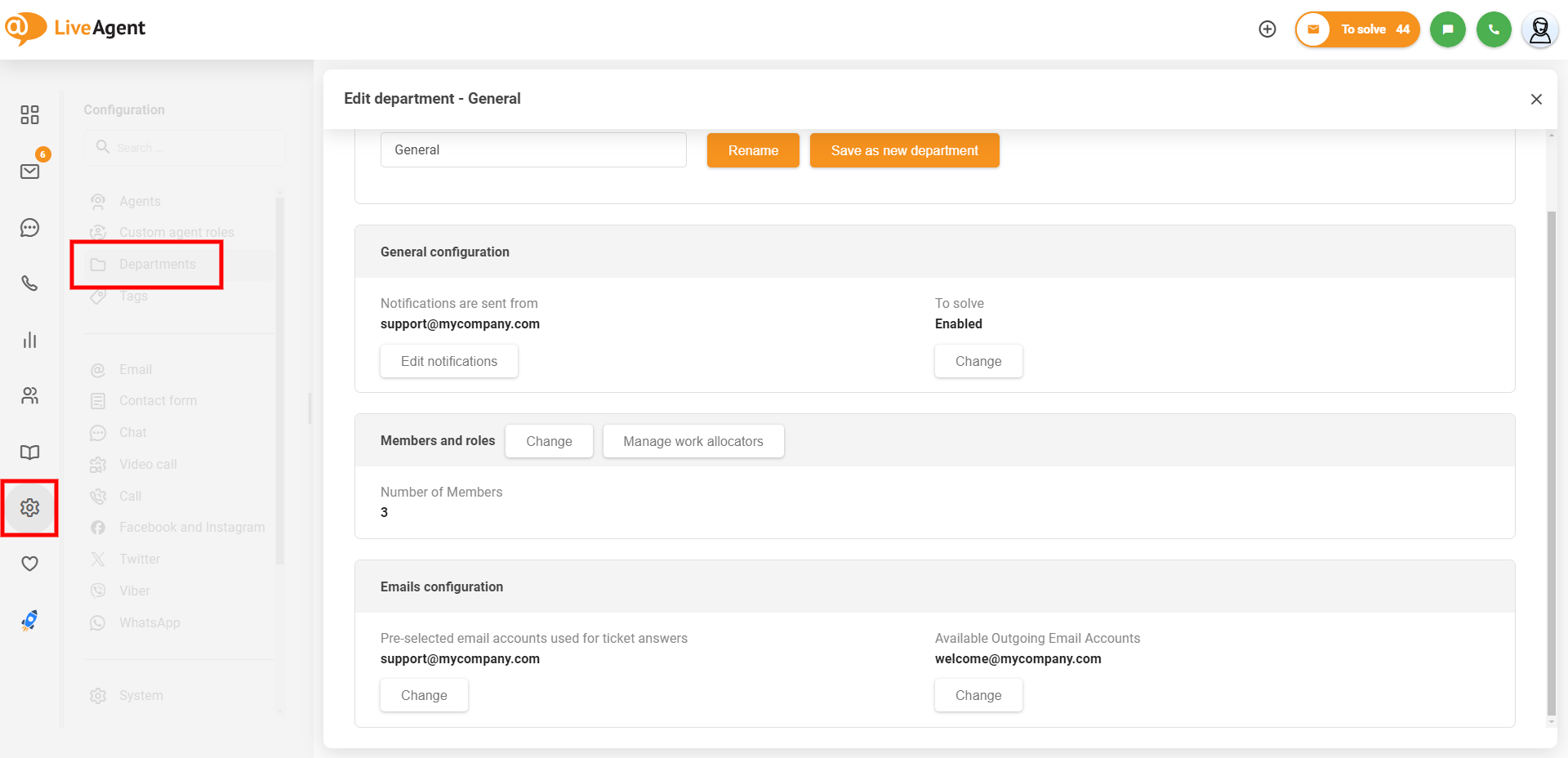1568x758 pixels.
Task: Click the green chat status button
Action: (x=1447, y=29)
